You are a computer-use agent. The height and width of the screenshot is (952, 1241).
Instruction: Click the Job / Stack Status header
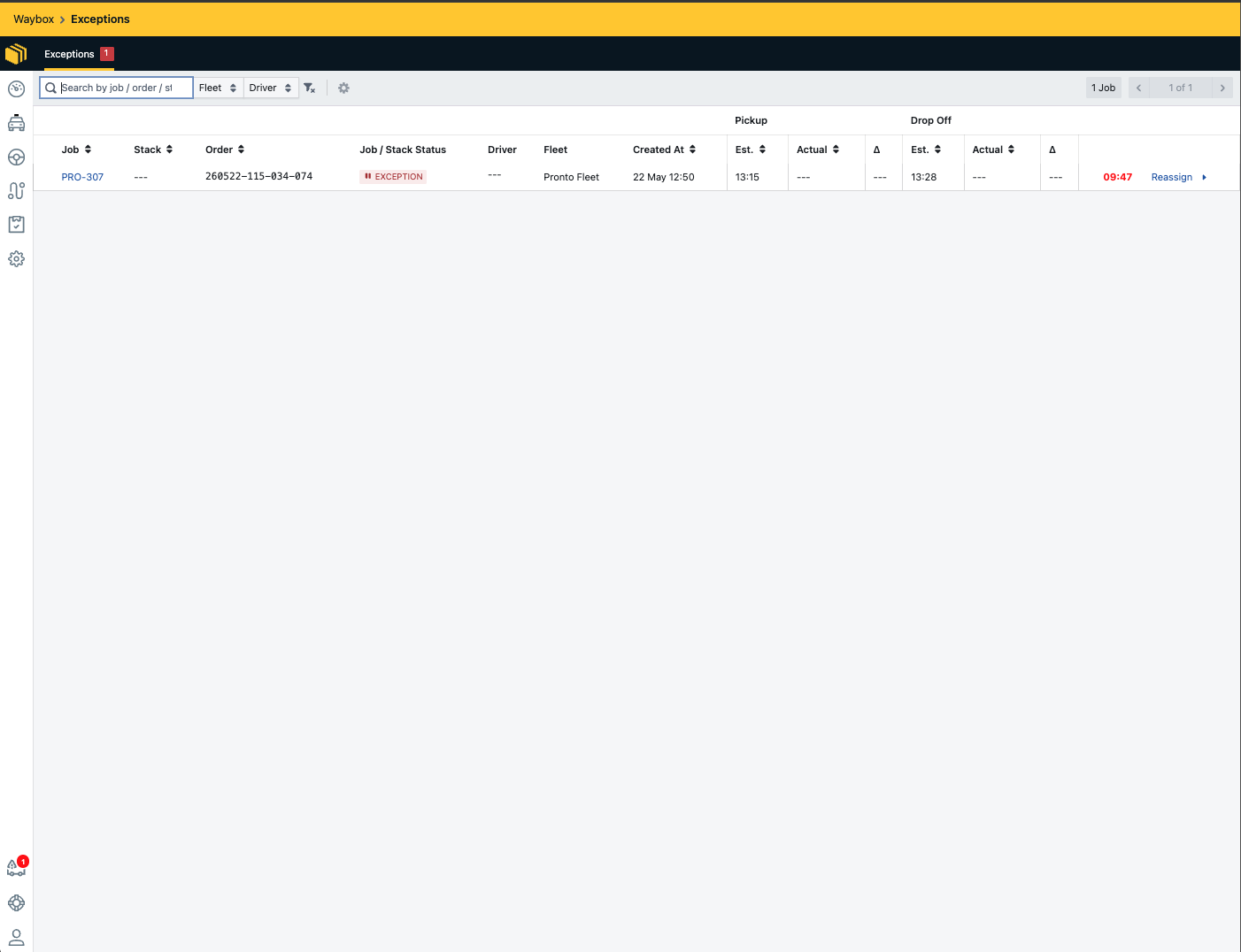click(403, 150)
